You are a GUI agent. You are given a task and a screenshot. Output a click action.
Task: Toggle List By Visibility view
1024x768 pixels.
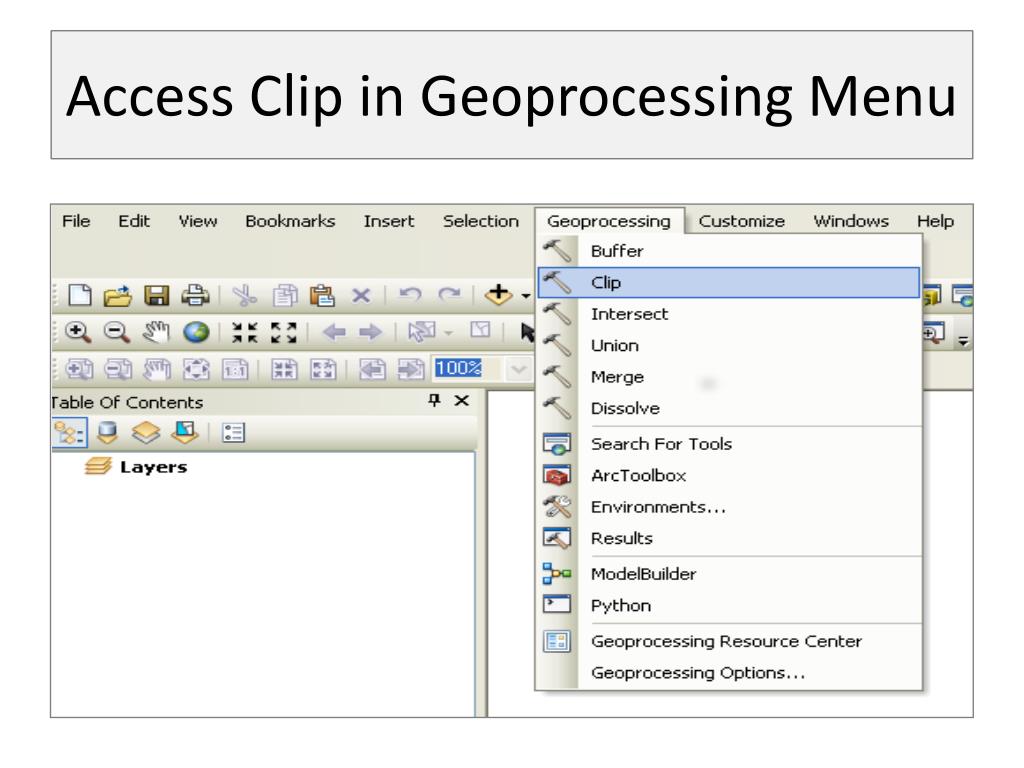coord(146,432)
